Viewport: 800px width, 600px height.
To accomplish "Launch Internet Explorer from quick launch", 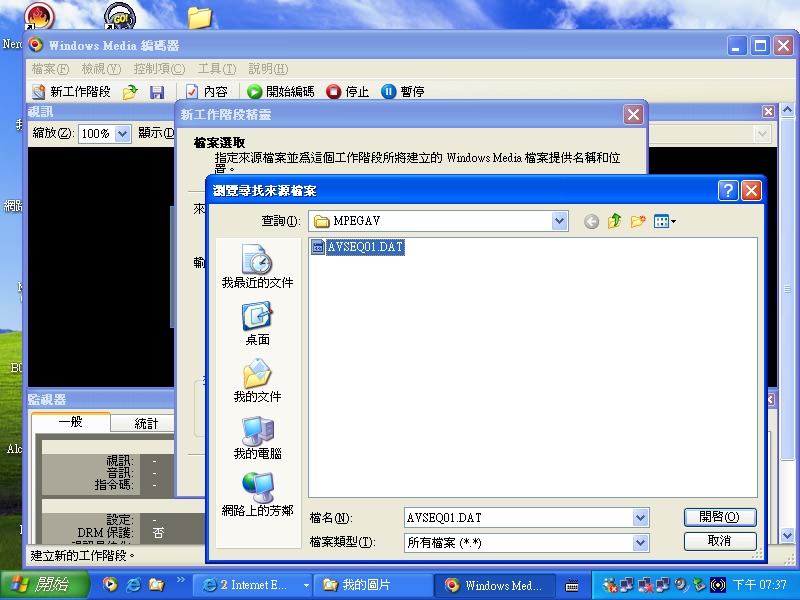I will pyautogui.click(x=133, y=585).
